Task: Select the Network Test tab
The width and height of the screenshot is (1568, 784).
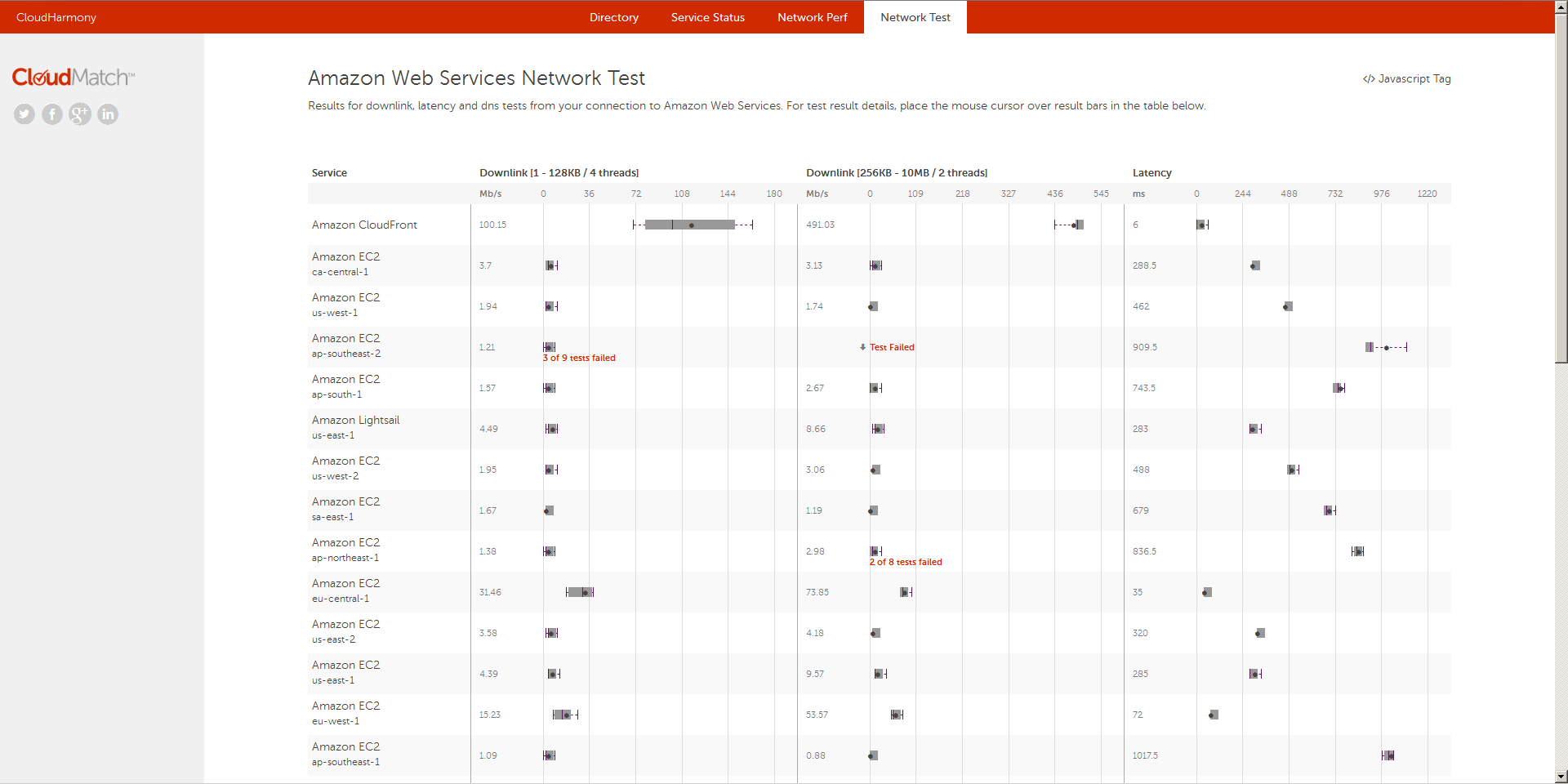Action: click(x=915, y=17)
